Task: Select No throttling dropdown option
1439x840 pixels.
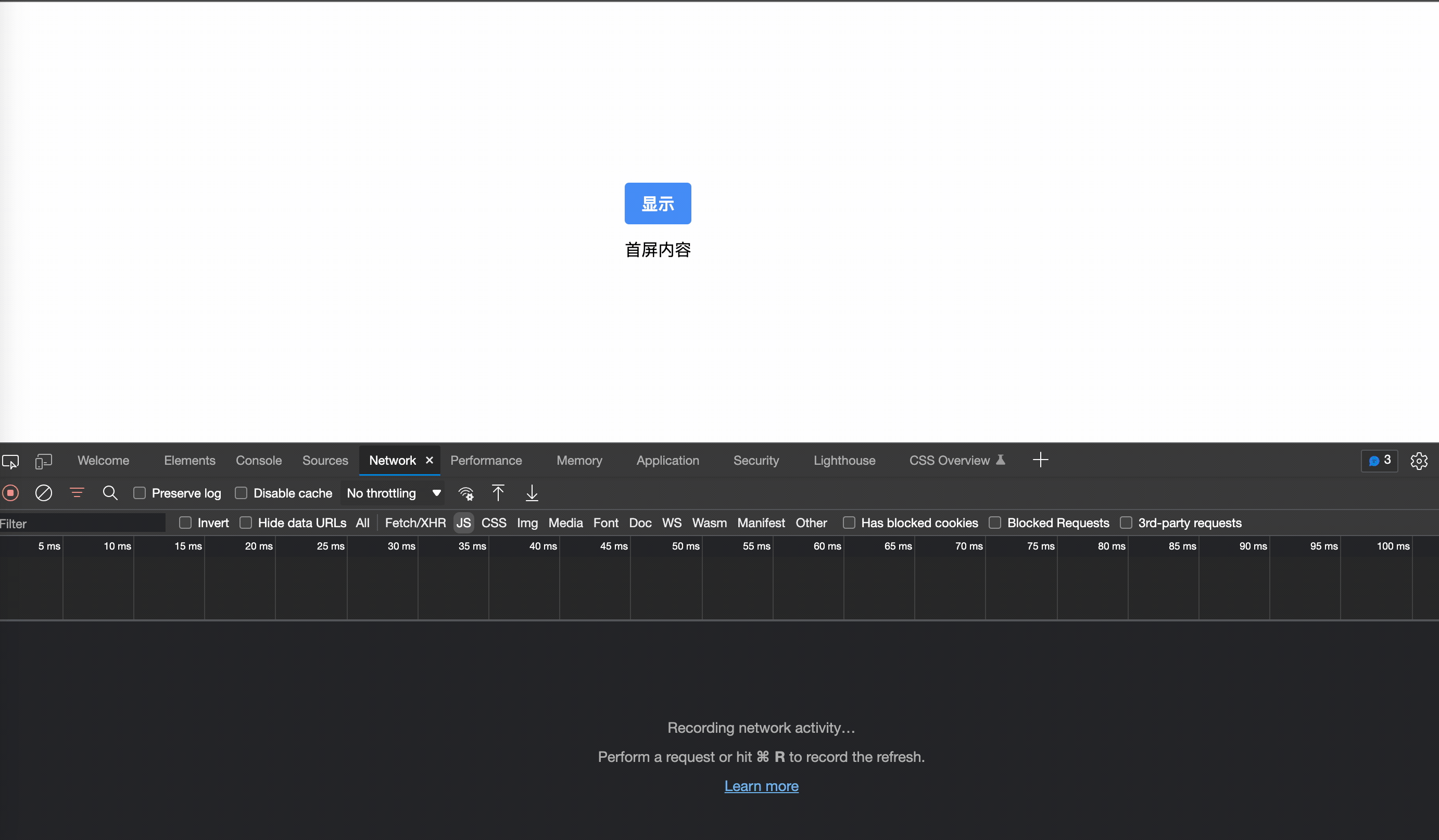Action: point(393,493)
